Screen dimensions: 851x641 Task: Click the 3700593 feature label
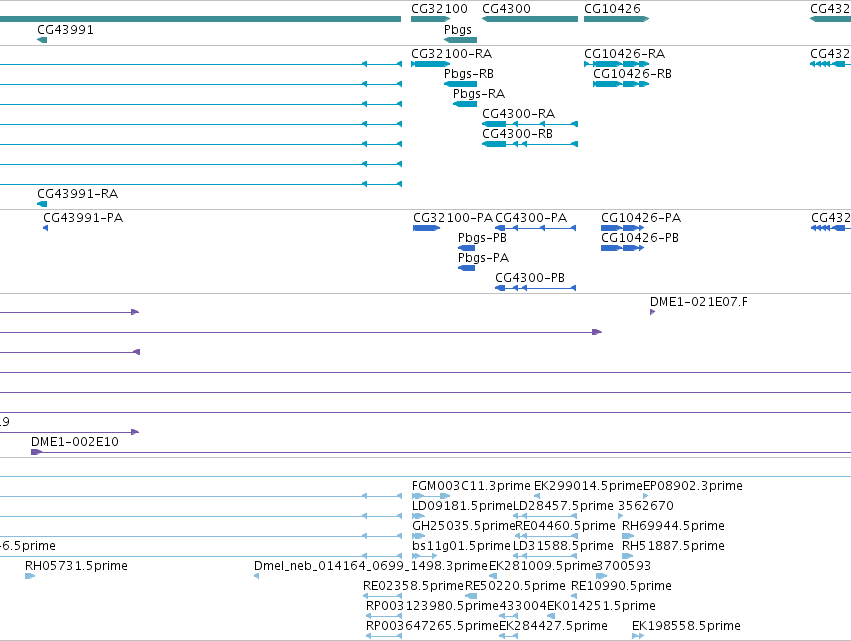click(623, 567)
